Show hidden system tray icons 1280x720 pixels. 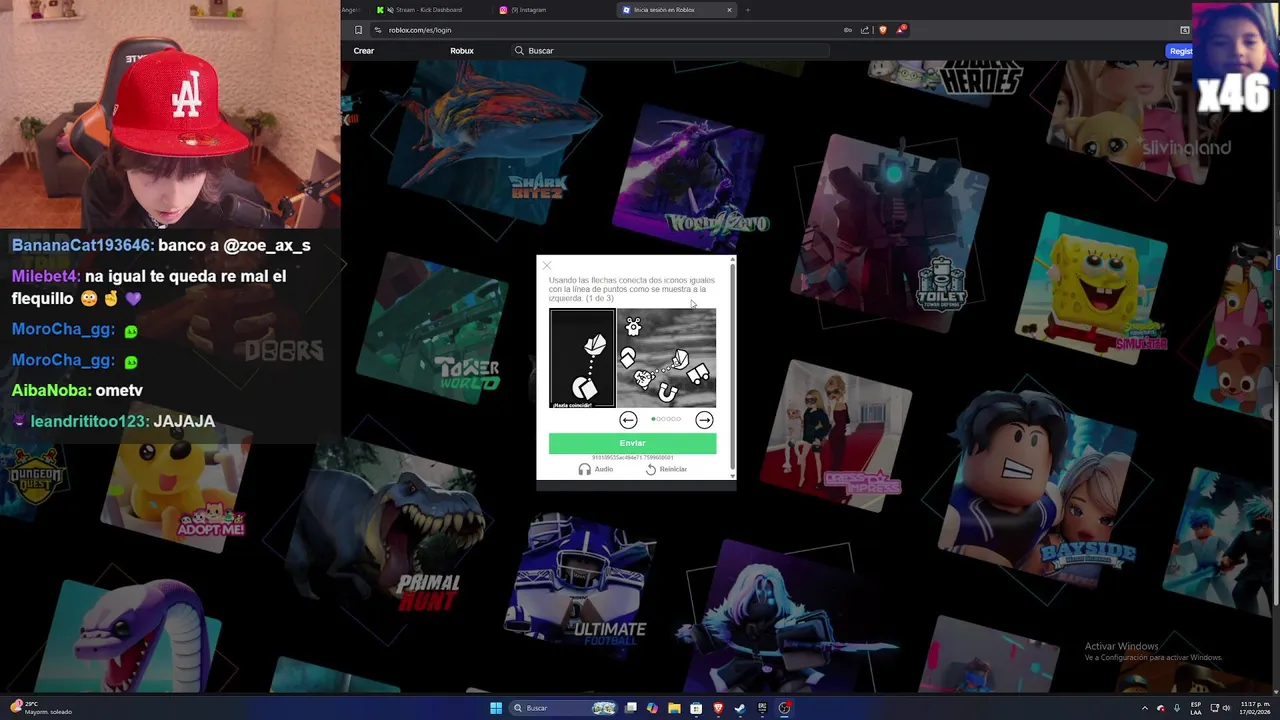[x=1145, y=708]
